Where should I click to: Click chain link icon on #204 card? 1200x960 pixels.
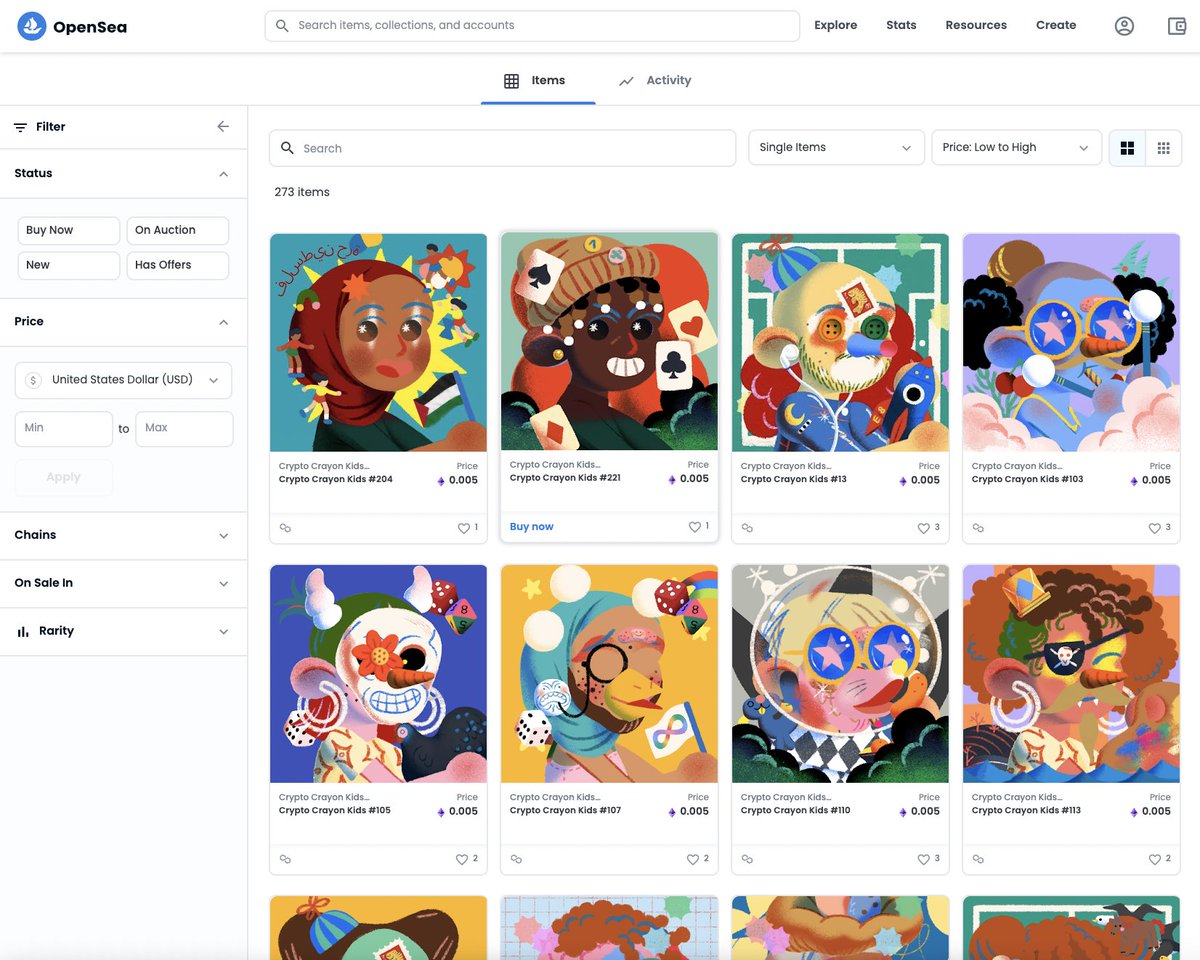point(285,528)
